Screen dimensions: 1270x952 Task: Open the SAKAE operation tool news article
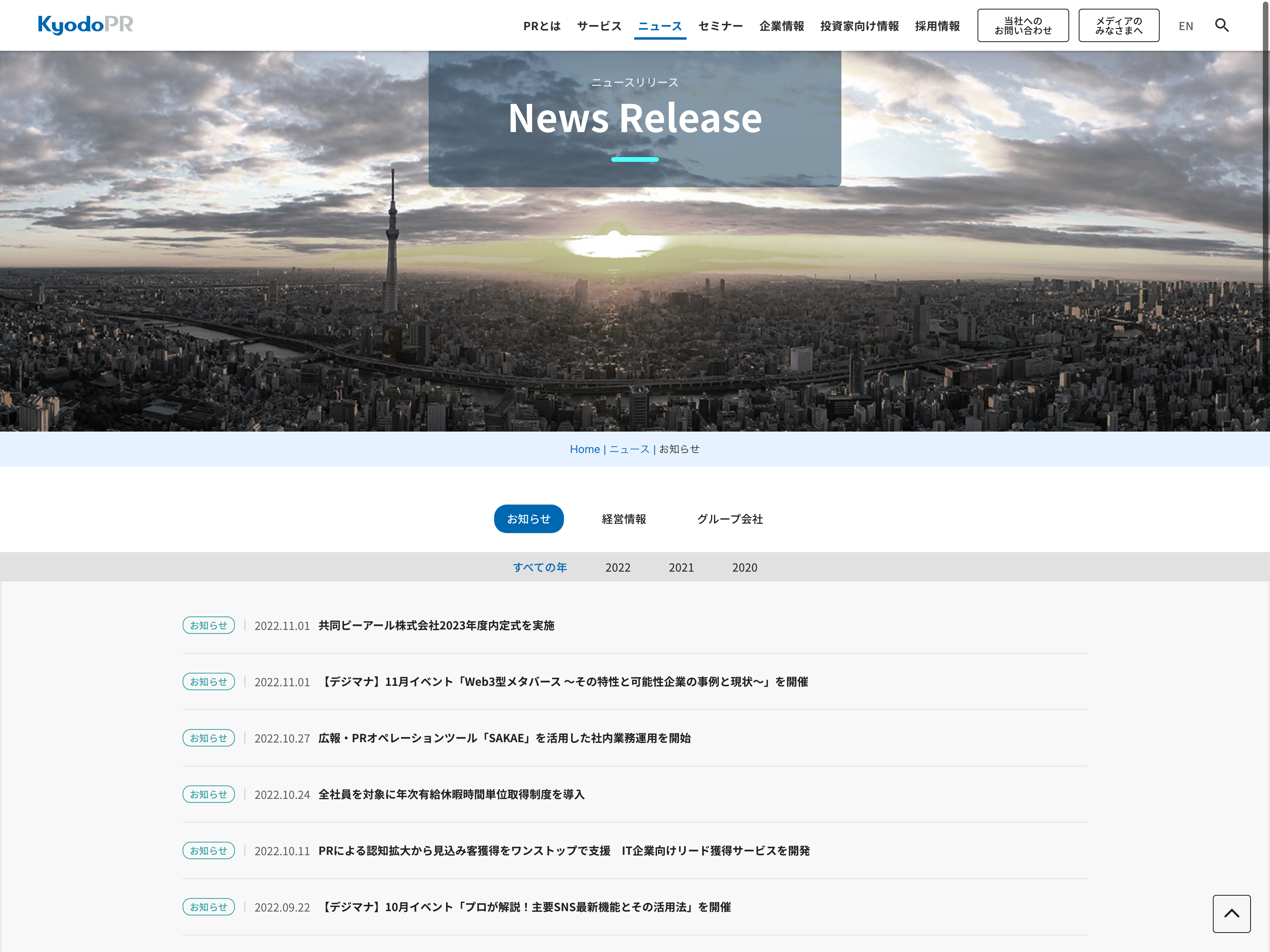tap(504, 738)
